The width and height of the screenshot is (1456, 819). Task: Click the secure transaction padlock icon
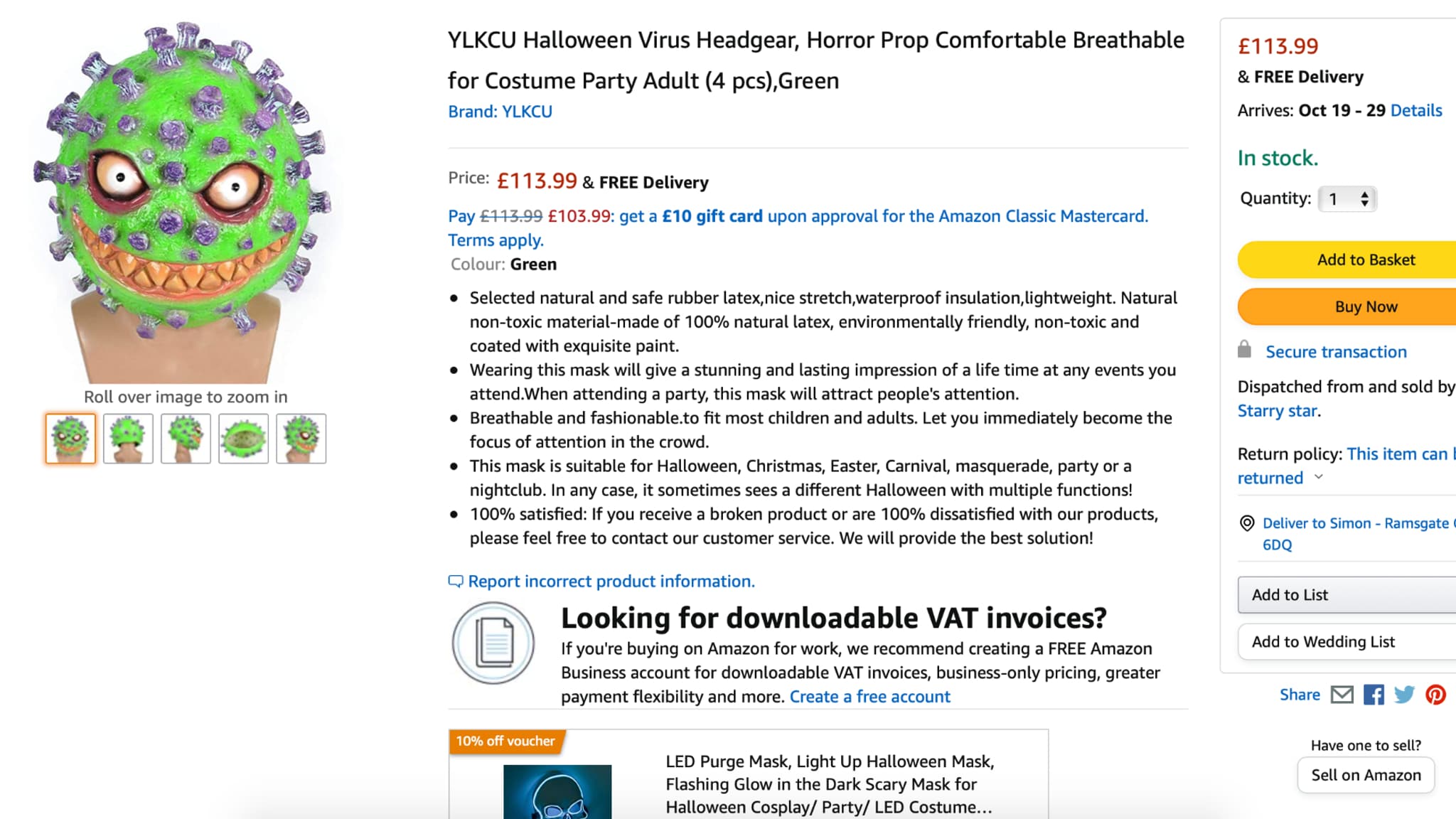[x=1244, y=350]
